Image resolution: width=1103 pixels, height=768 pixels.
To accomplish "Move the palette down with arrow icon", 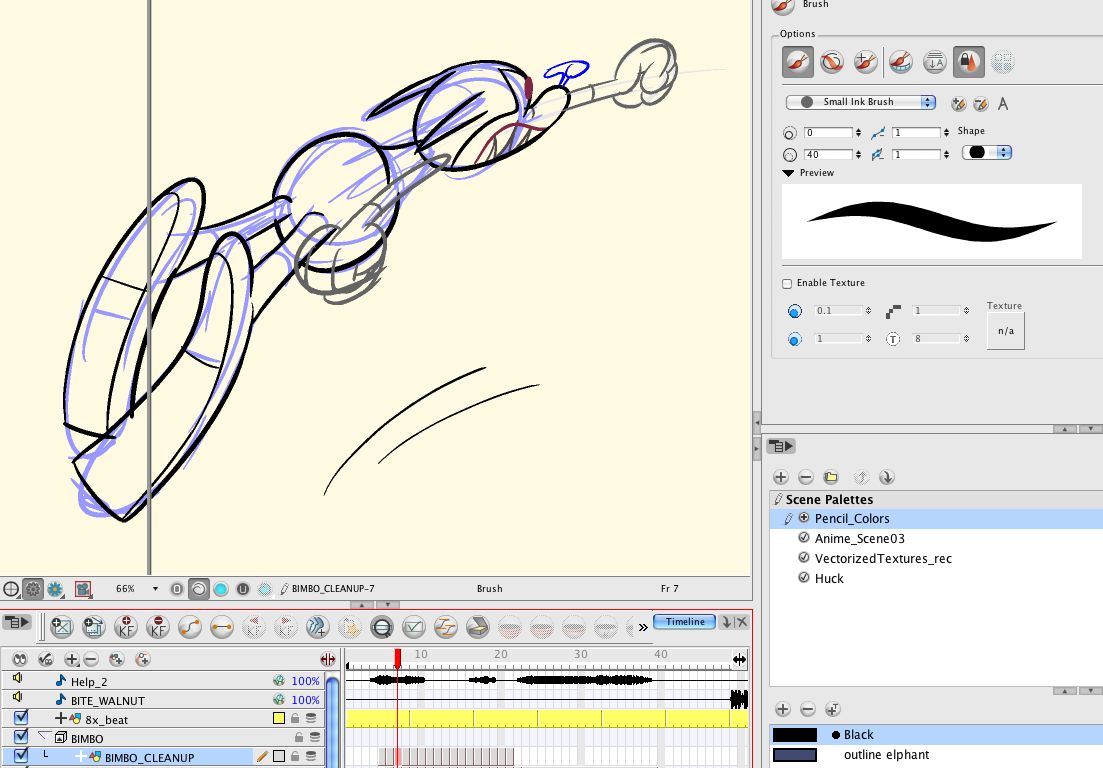I will (886, 477).
